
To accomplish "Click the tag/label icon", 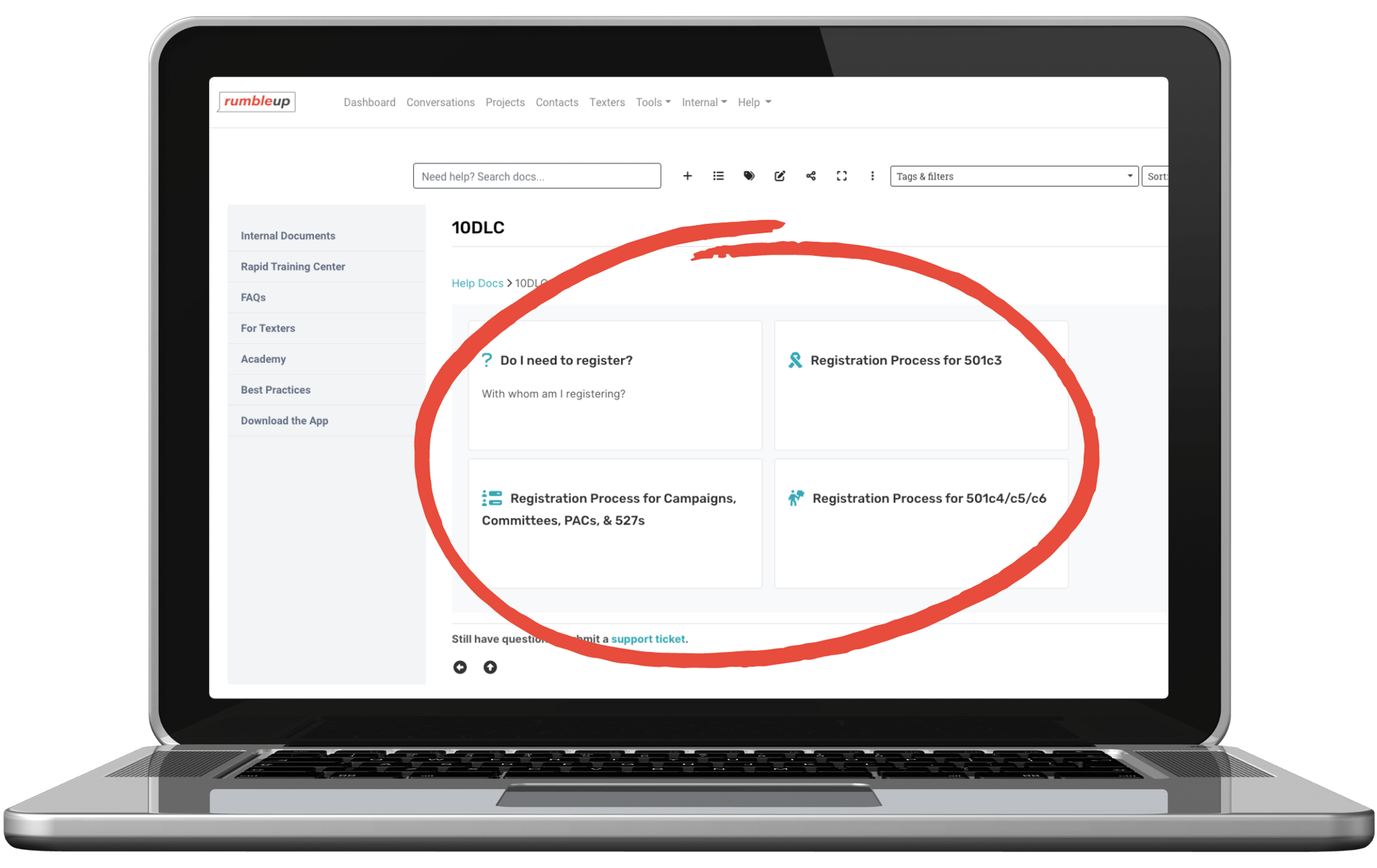I will pos(748,175).
